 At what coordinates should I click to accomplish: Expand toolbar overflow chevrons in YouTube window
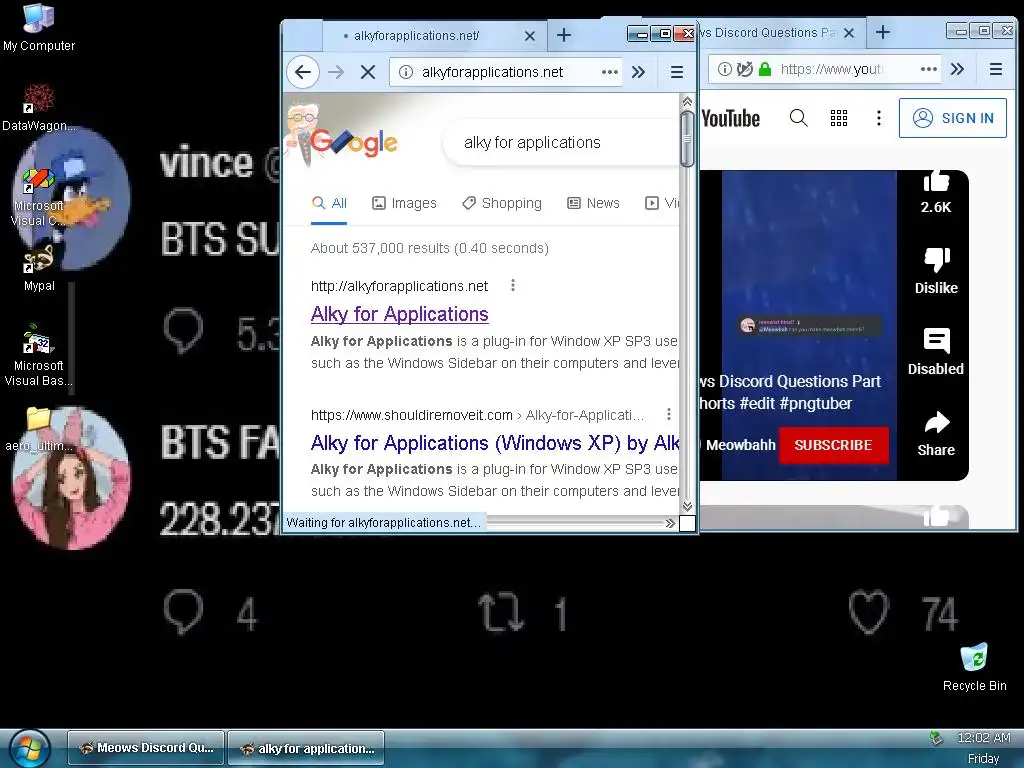(x=957, y=69)
